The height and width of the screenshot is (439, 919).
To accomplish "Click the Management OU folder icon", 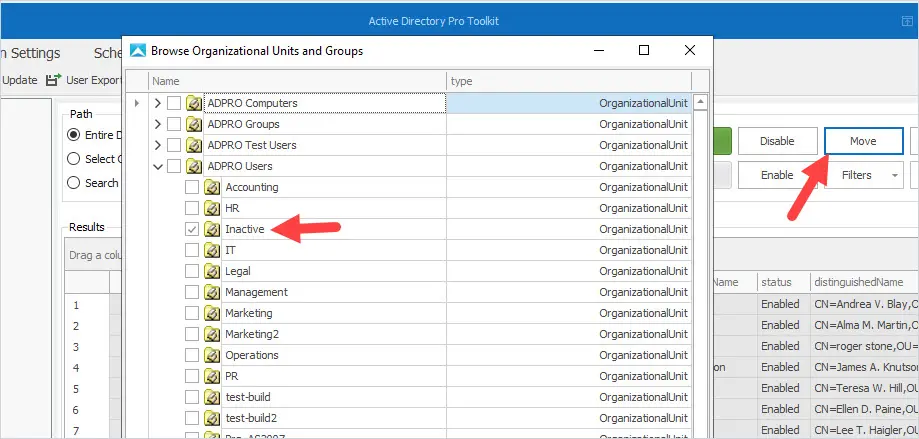I will point(212,292).
